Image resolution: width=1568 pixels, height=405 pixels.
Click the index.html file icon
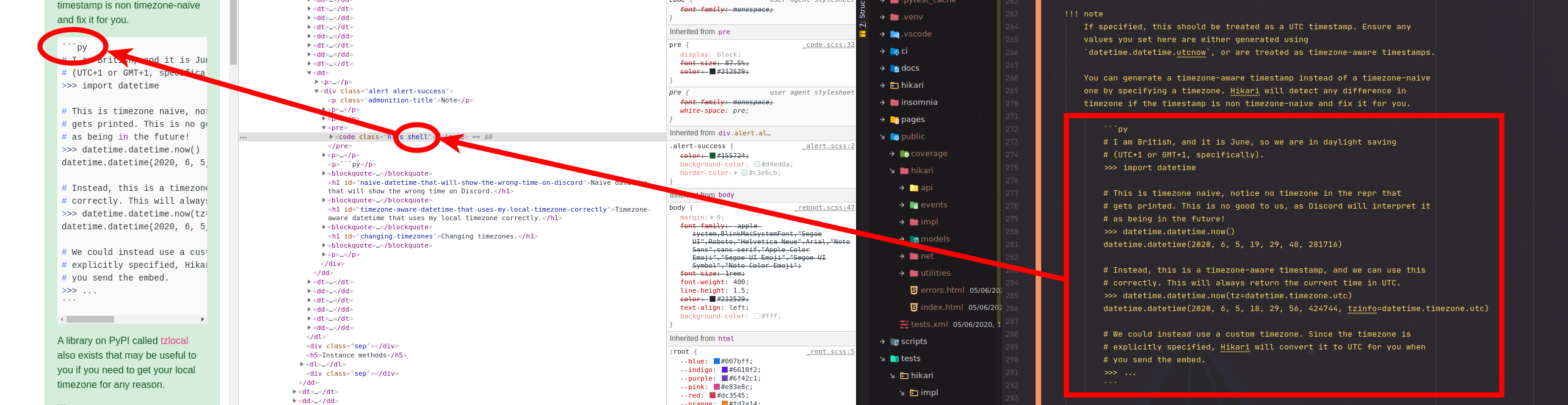[914, 307]
